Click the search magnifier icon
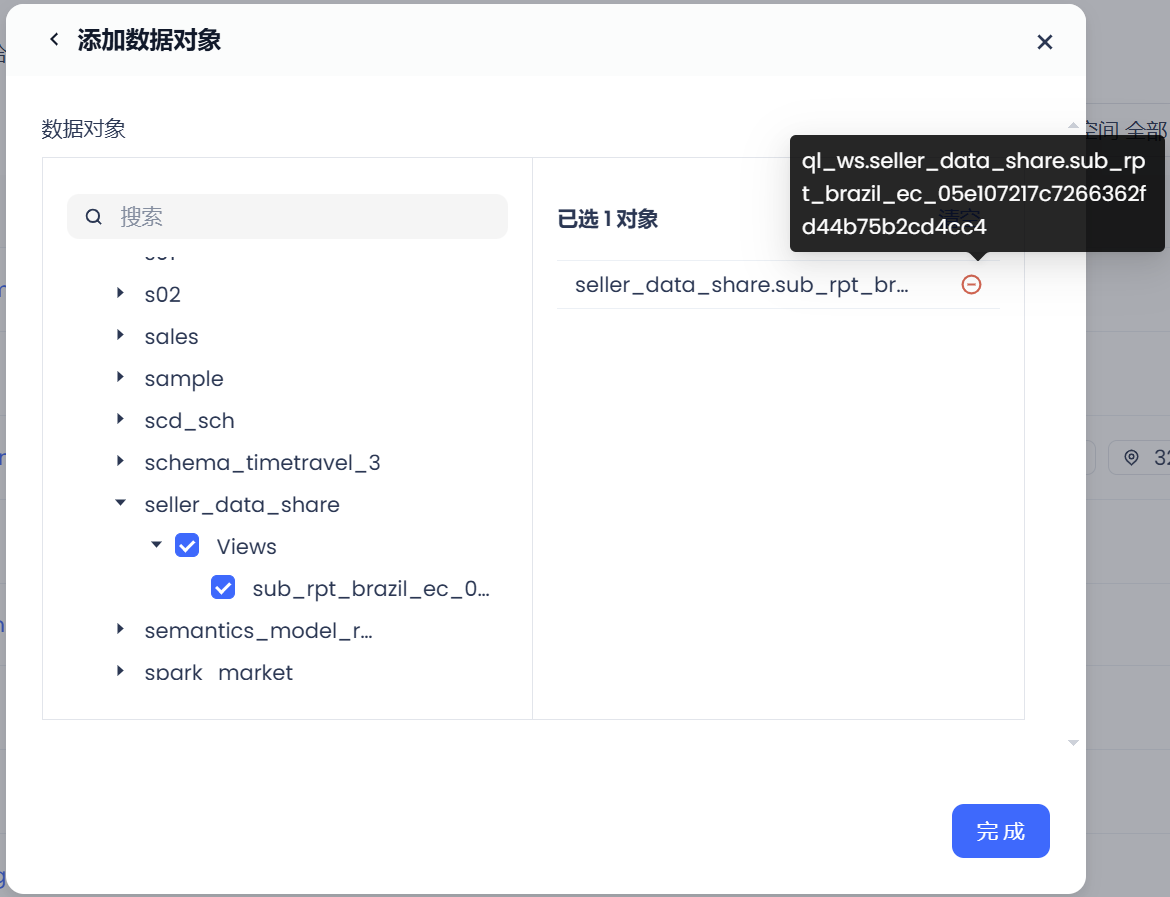1170x897 pixels. pyautogui.click(x=94, y=217)
